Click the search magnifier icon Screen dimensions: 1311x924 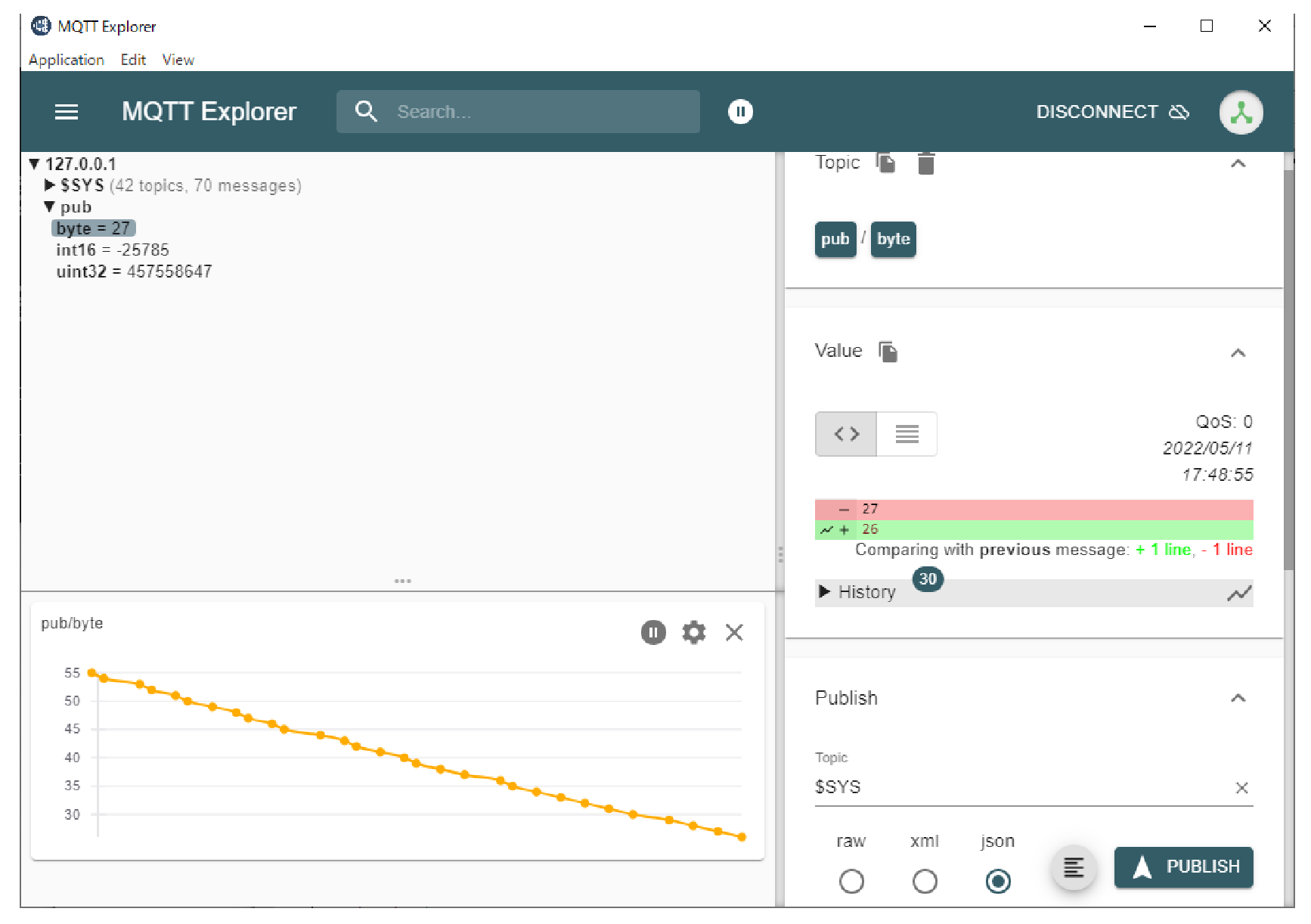pyautogui.click(x=366, y=111)
